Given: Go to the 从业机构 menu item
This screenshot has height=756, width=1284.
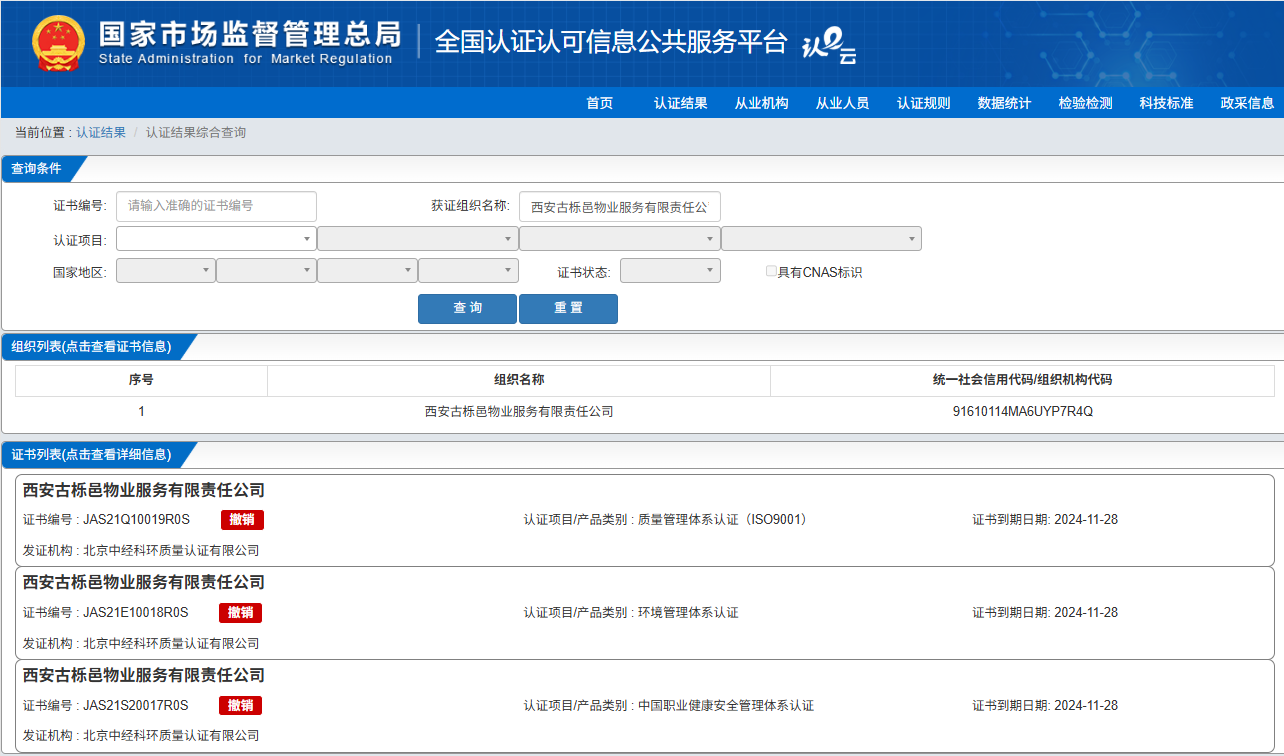Looking at the screenshot, I should (x=761, y=103).
